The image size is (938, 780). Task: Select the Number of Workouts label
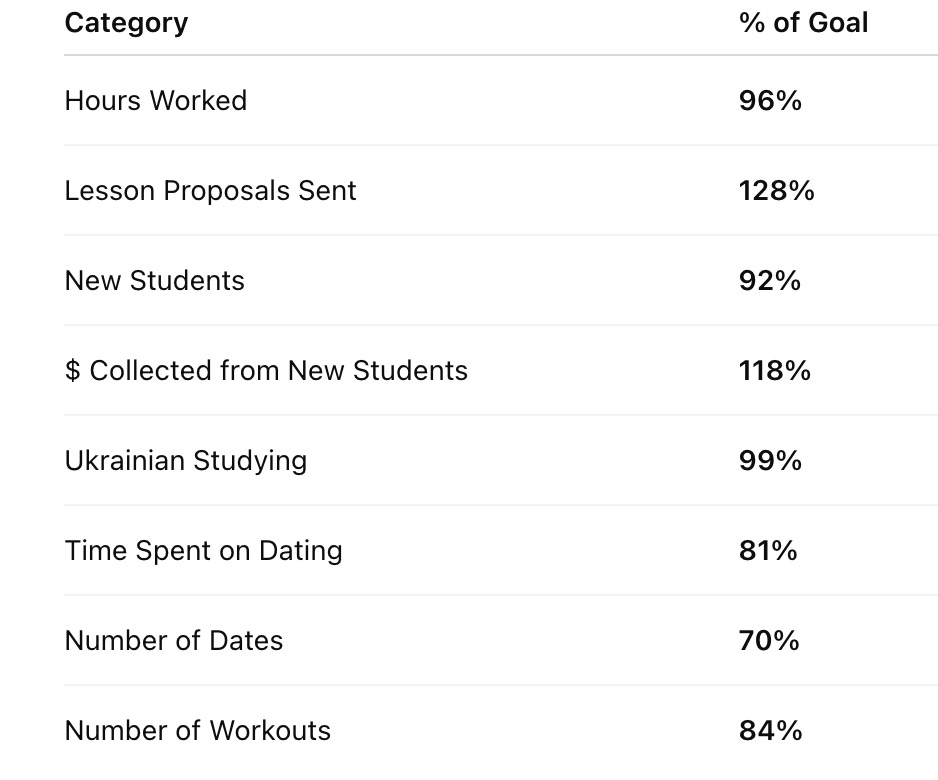point(197,731)
